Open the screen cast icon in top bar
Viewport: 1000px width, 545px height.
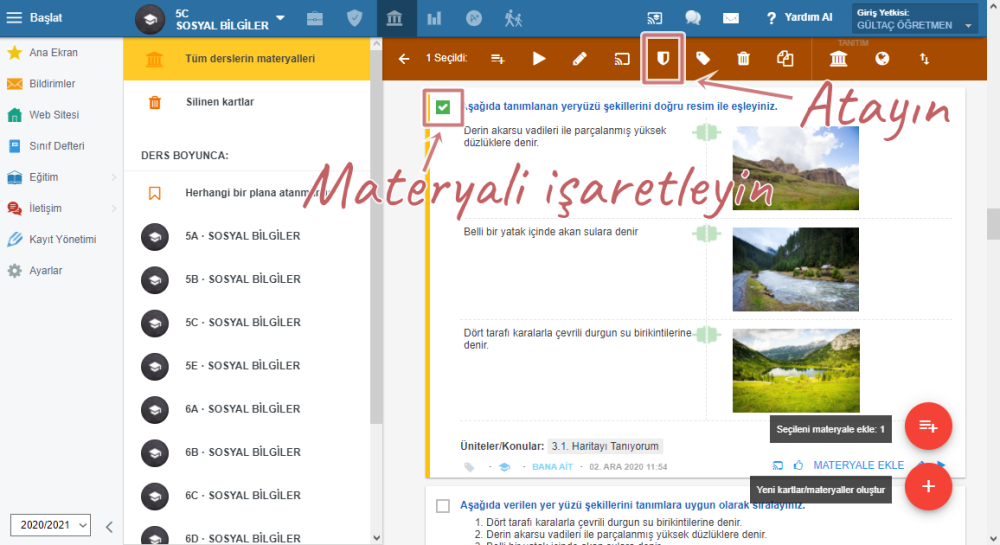coord(654,18)
